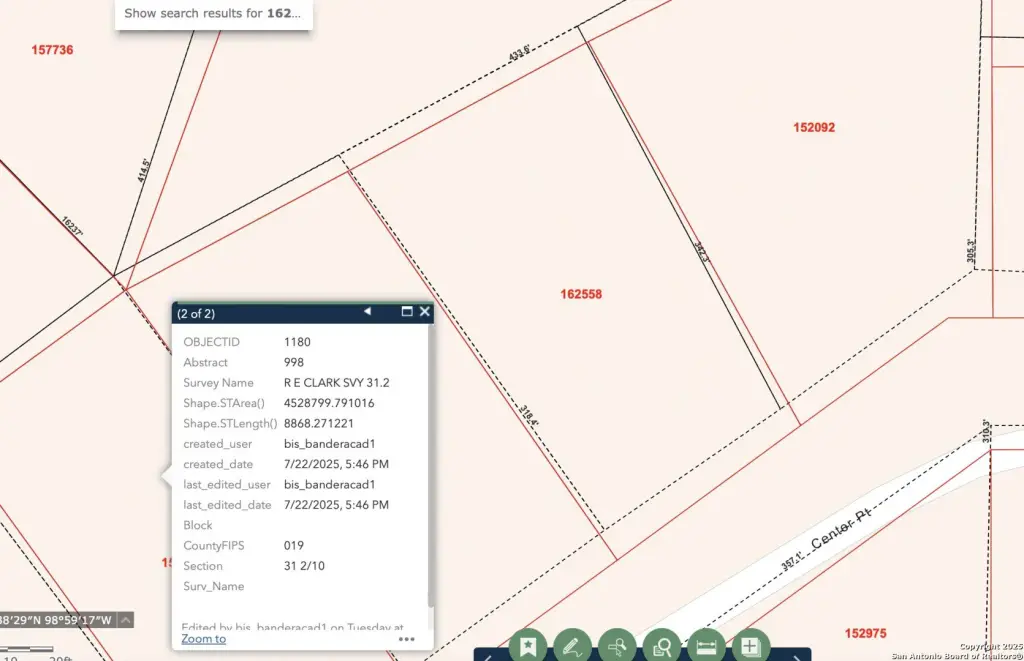The width and height of the screenshot is (1024, 661).
Task: Close the feature info popup
Action: pos(425,312)
